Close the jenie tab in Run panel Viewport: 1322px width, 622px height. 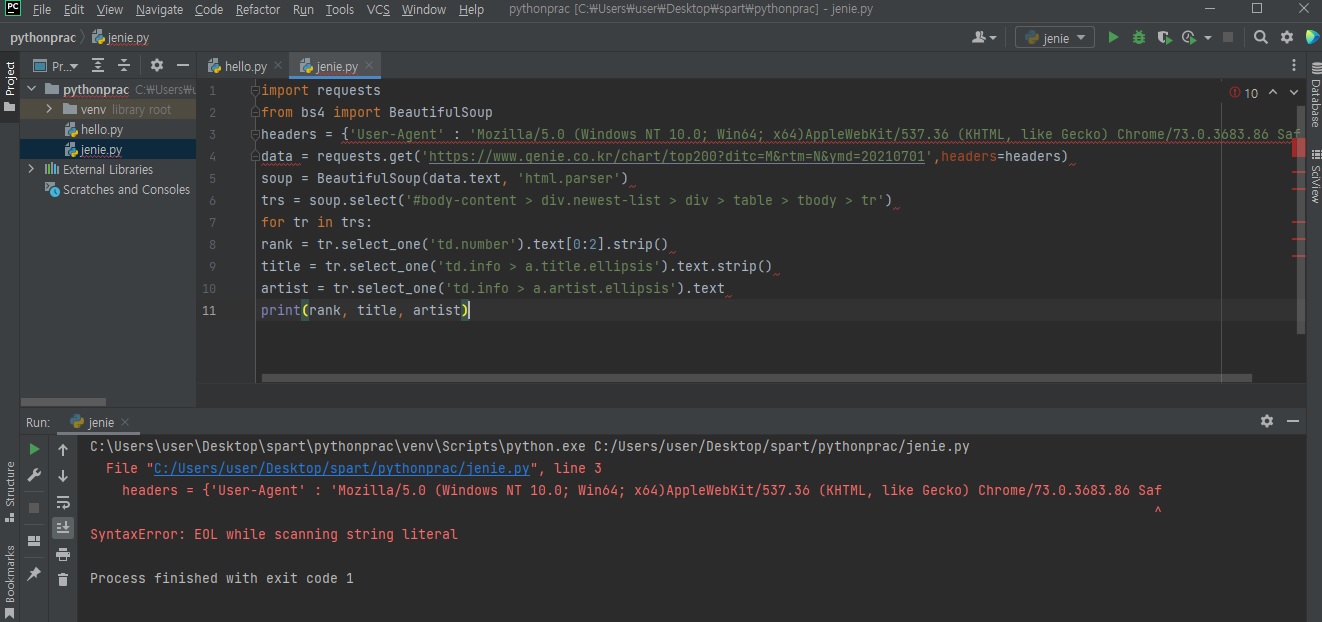(126, 421)
